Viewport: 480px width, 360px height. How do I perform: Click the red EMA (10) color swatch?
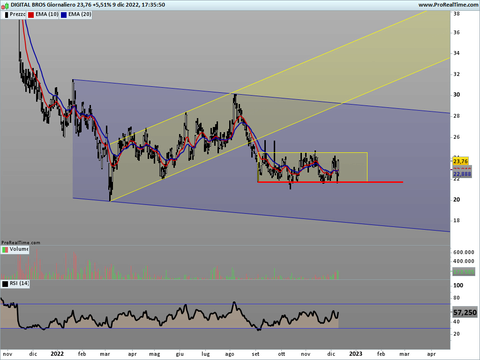click(31, 15)
